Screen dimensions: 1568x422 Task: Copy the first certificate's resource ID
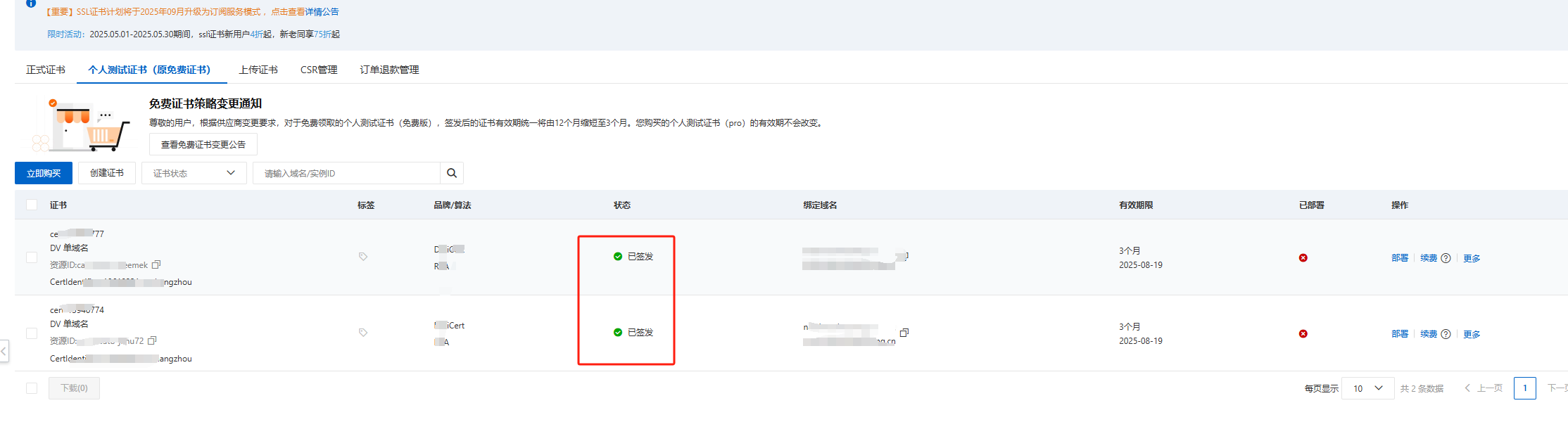tap(156, 264)
